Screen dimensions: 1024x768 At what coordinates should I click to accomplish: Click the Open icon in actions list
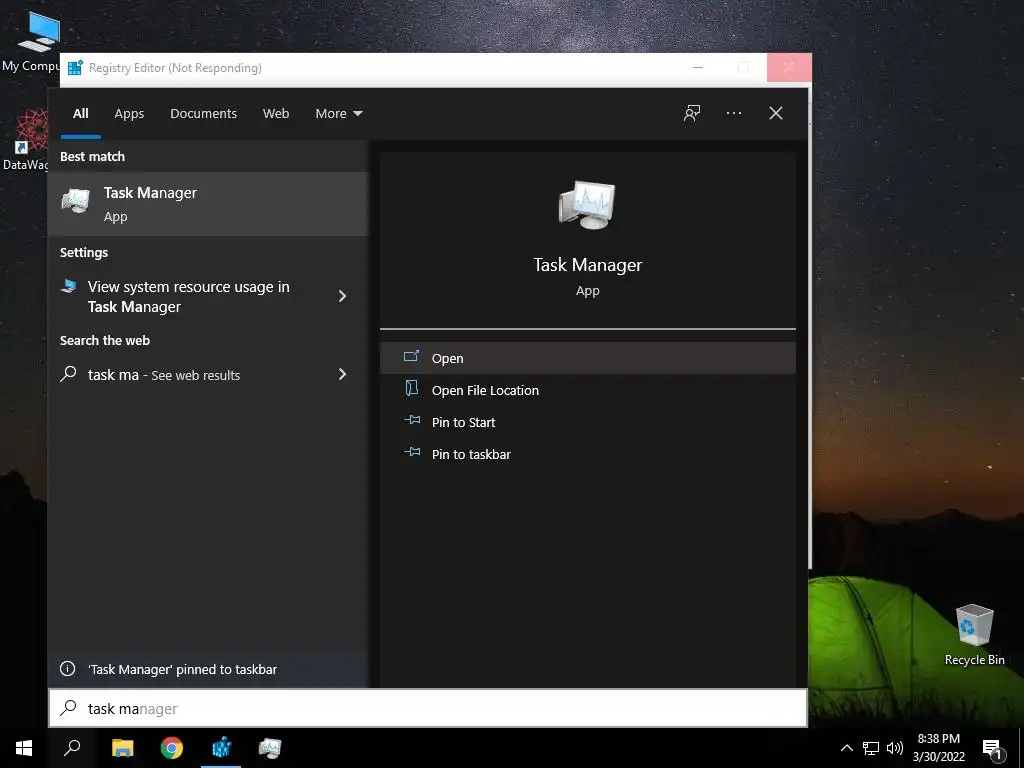(x=411, y=357)
